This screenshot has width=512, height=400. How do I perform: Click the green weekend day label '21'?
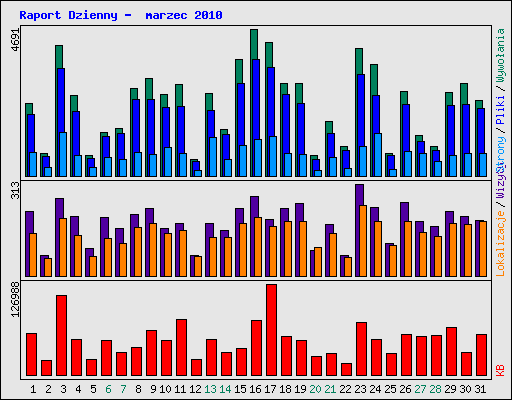coord(330,389)
